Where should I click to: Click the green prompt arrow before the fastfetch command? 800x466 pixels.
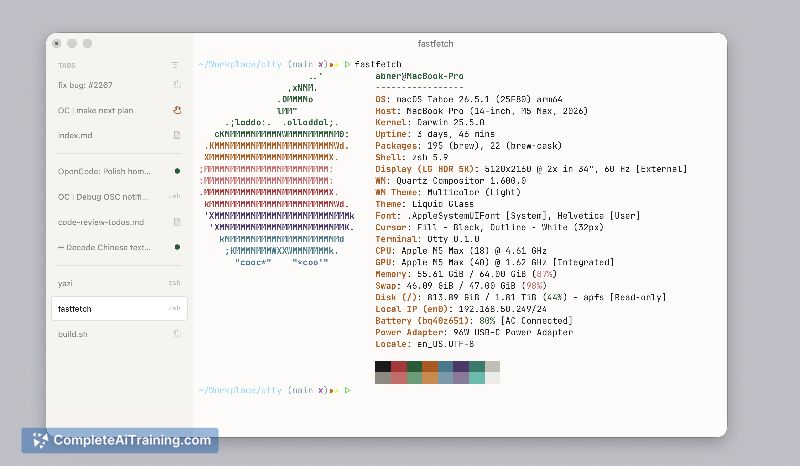click(x=347, y=64)
